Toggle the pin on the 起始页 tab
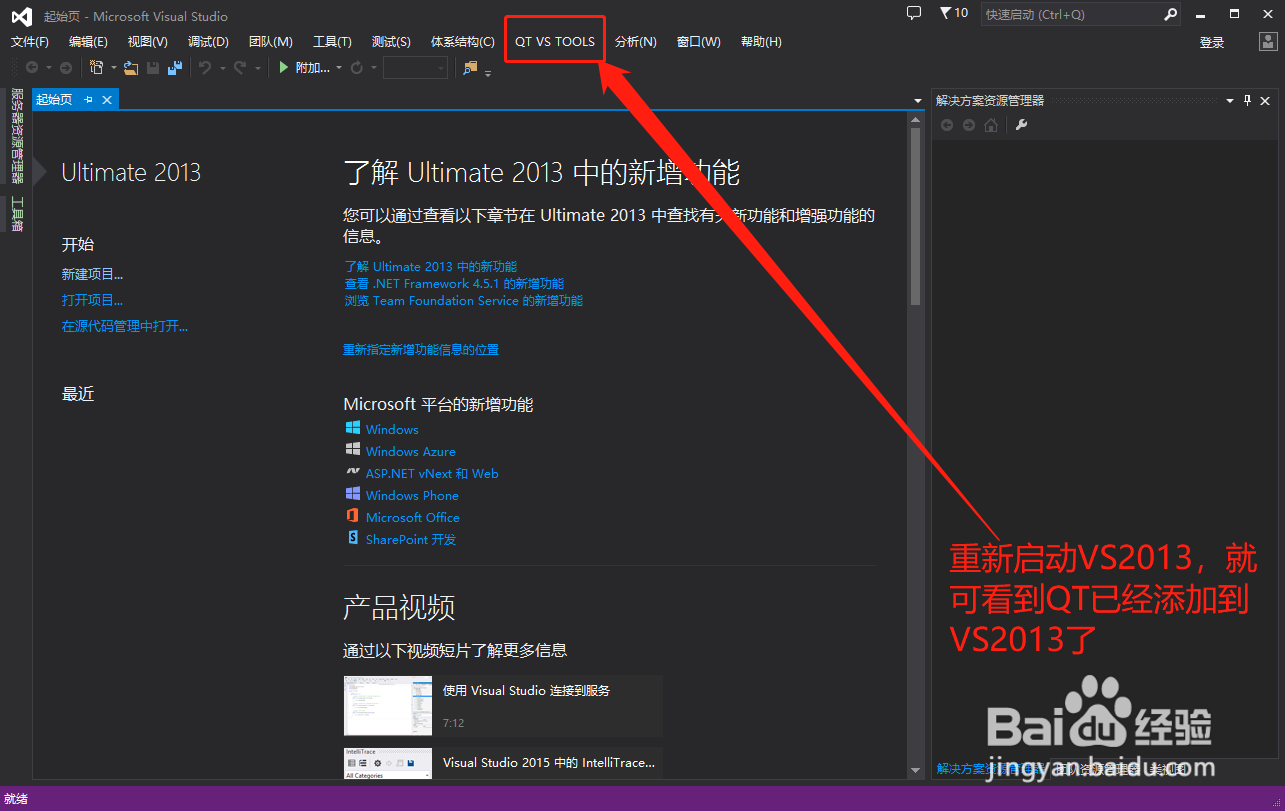This screenshot has width=1285, height=811. click(90, 99)
